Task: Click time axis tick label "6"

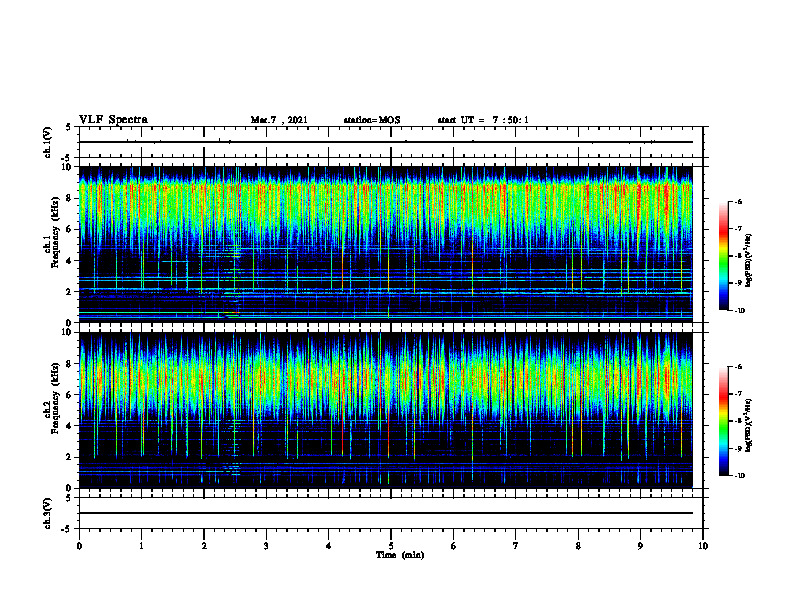Action: click(454, 546)
